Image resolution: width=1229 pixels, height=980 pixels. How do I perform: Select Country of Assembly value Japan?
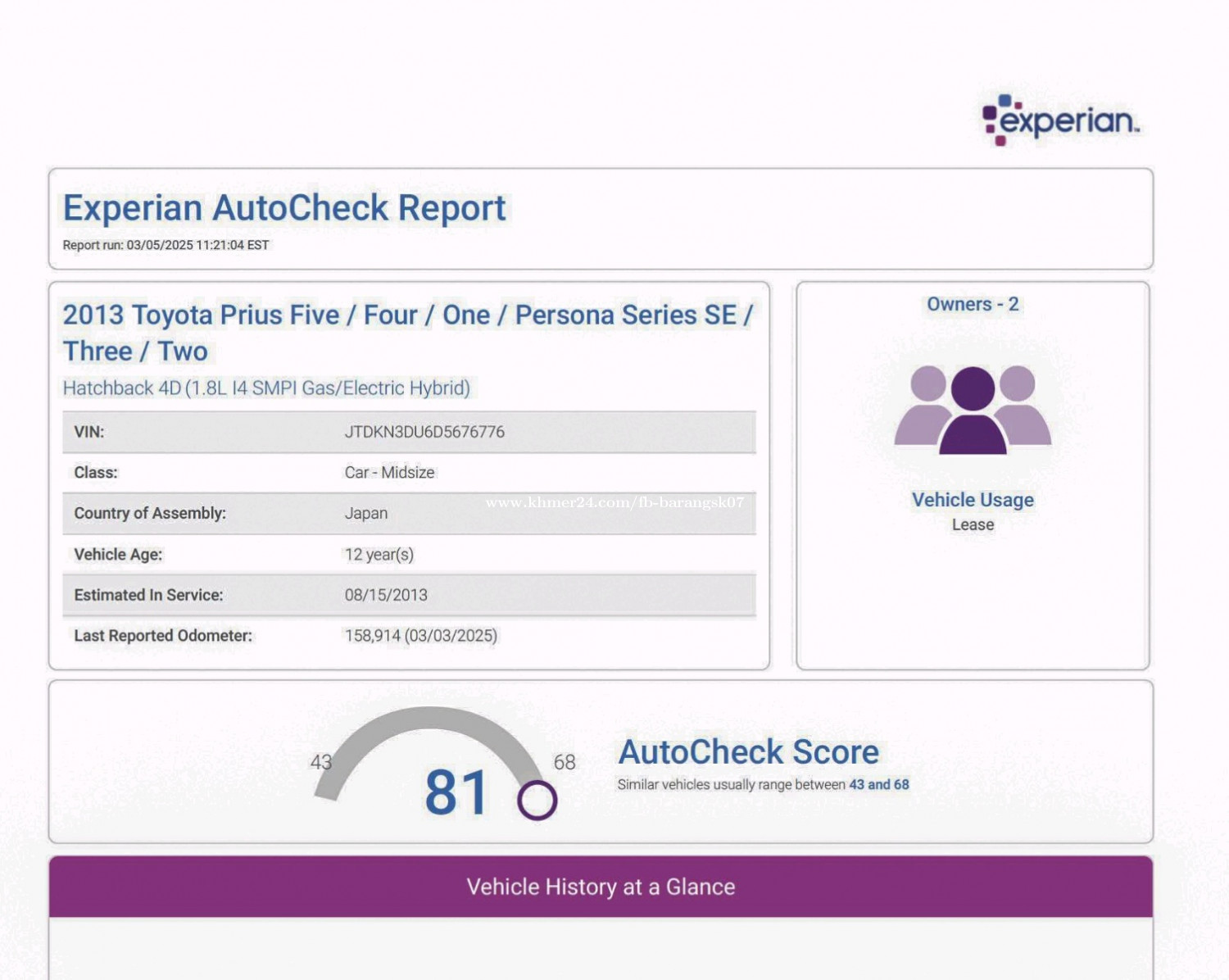coord(366,513)
